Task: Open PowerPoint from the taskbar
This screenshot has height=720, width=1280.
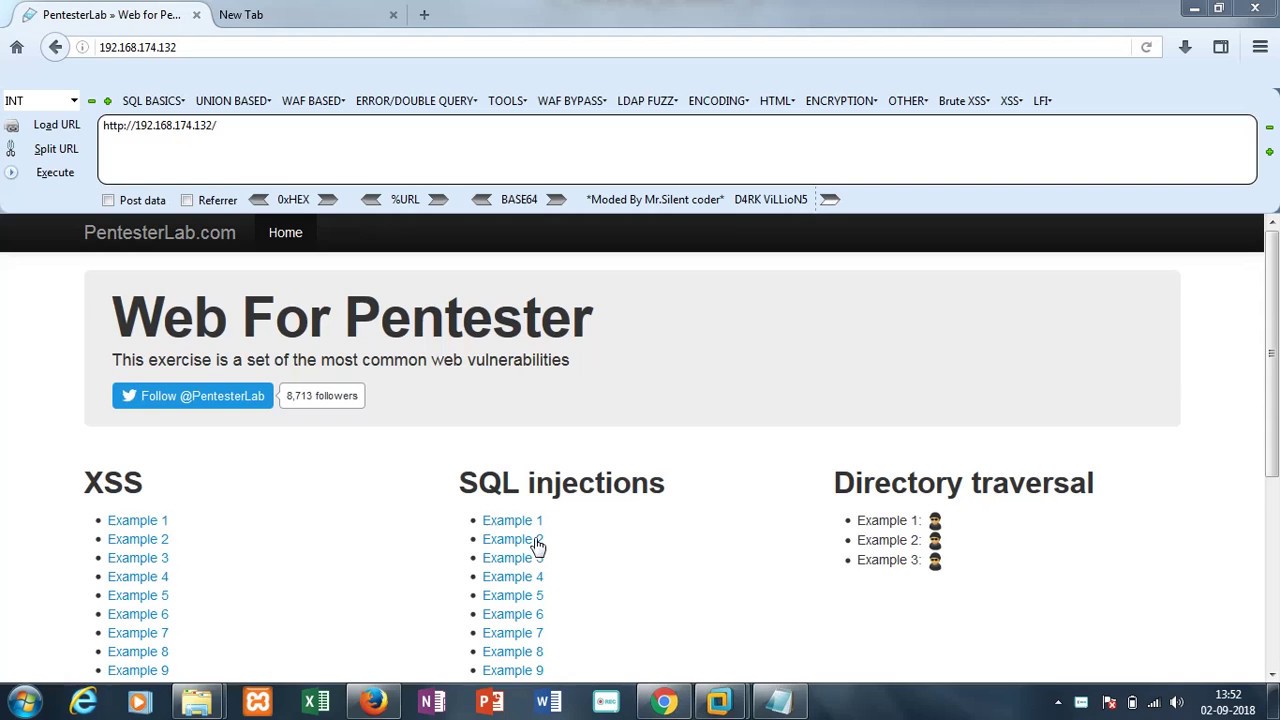Action: 490,702
